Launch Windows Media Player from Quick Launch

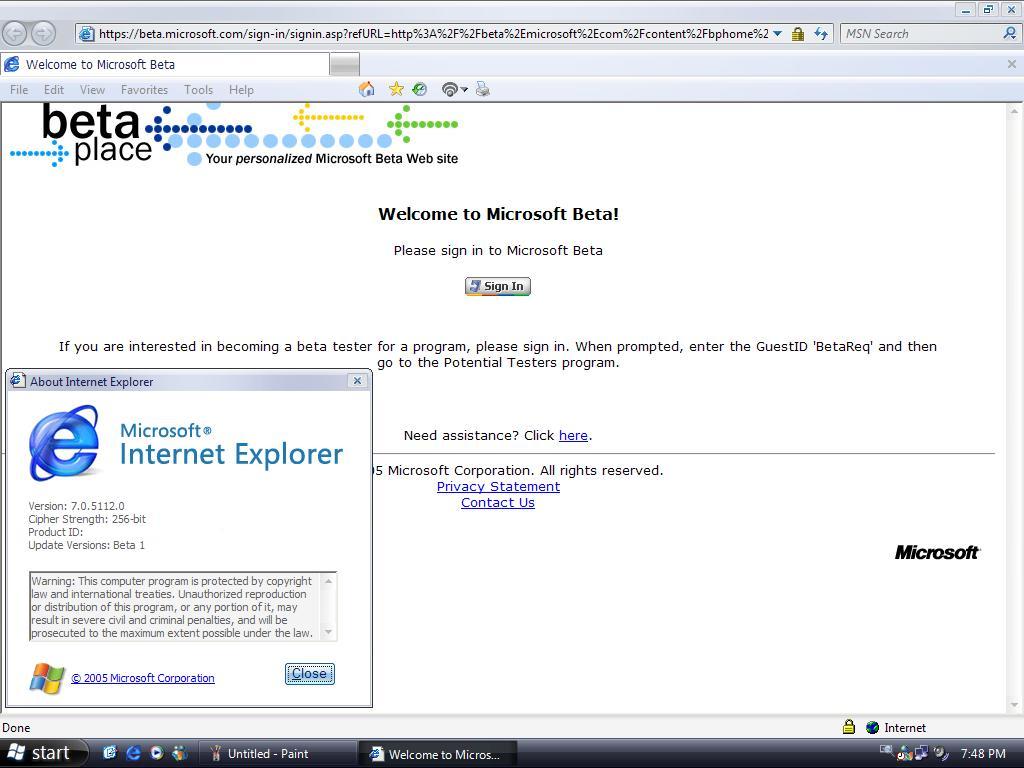(x=156, y=753)
